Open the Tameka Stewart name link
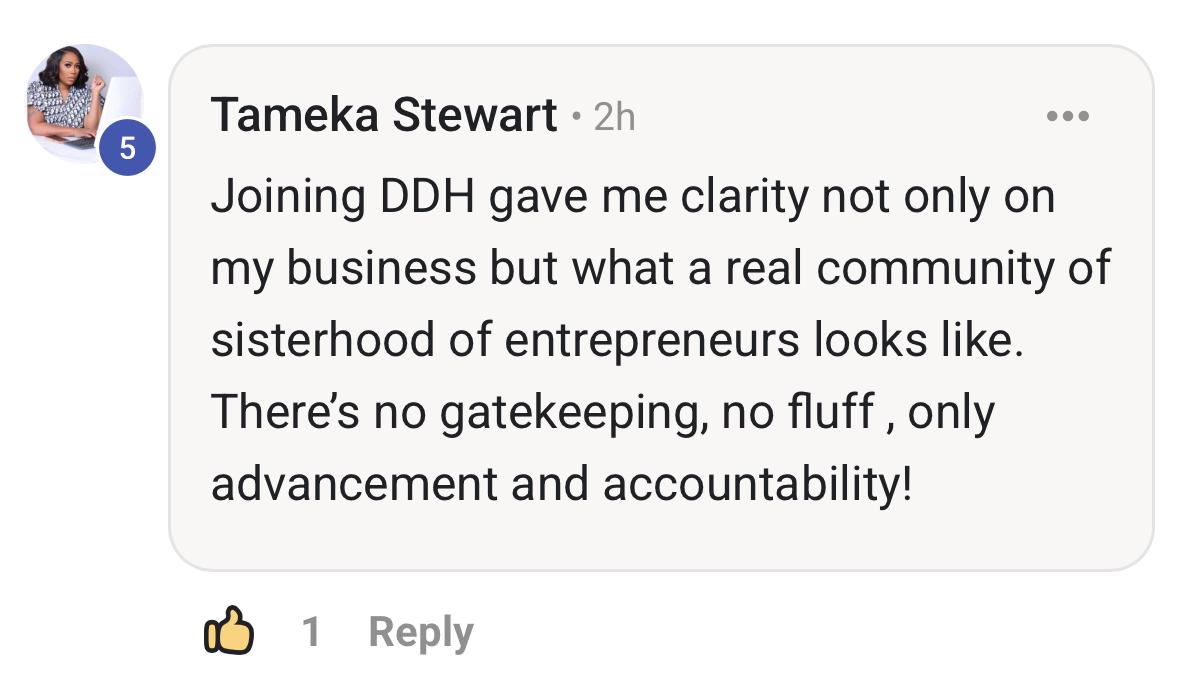The image size is (1179, 674). click(x=383, y=117)
